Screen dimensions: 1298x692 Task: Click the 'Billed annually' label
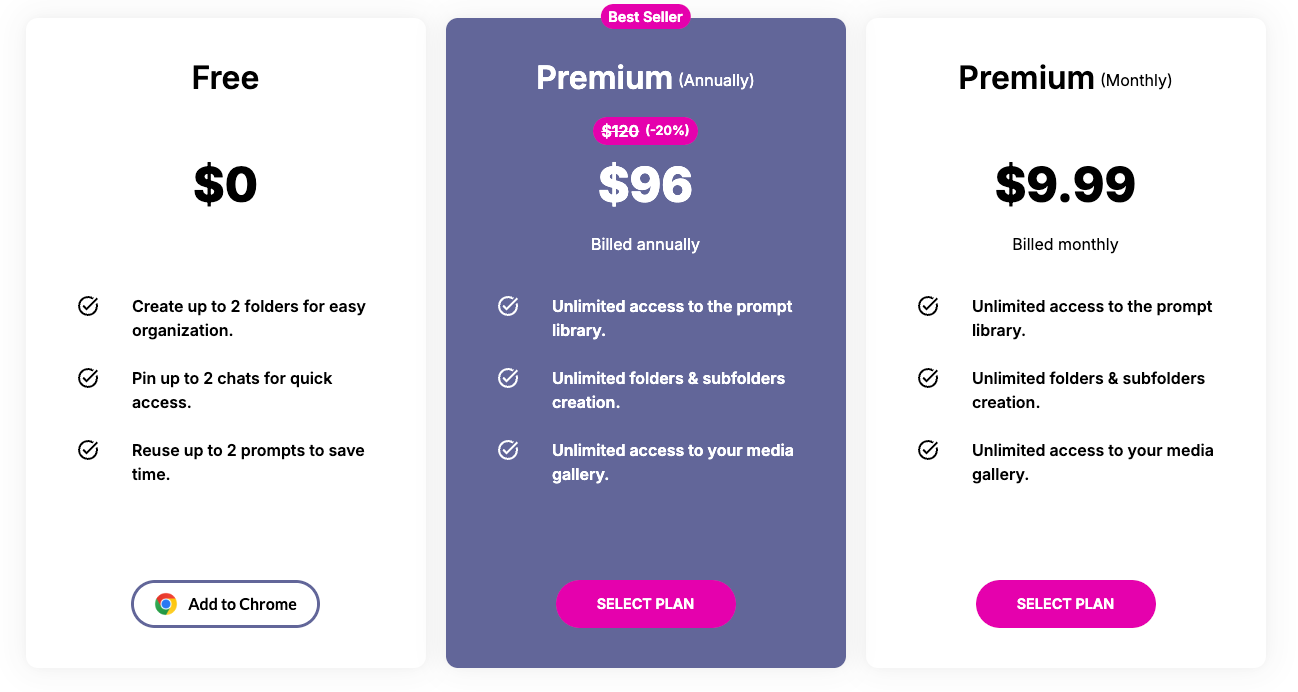(645, 244)
